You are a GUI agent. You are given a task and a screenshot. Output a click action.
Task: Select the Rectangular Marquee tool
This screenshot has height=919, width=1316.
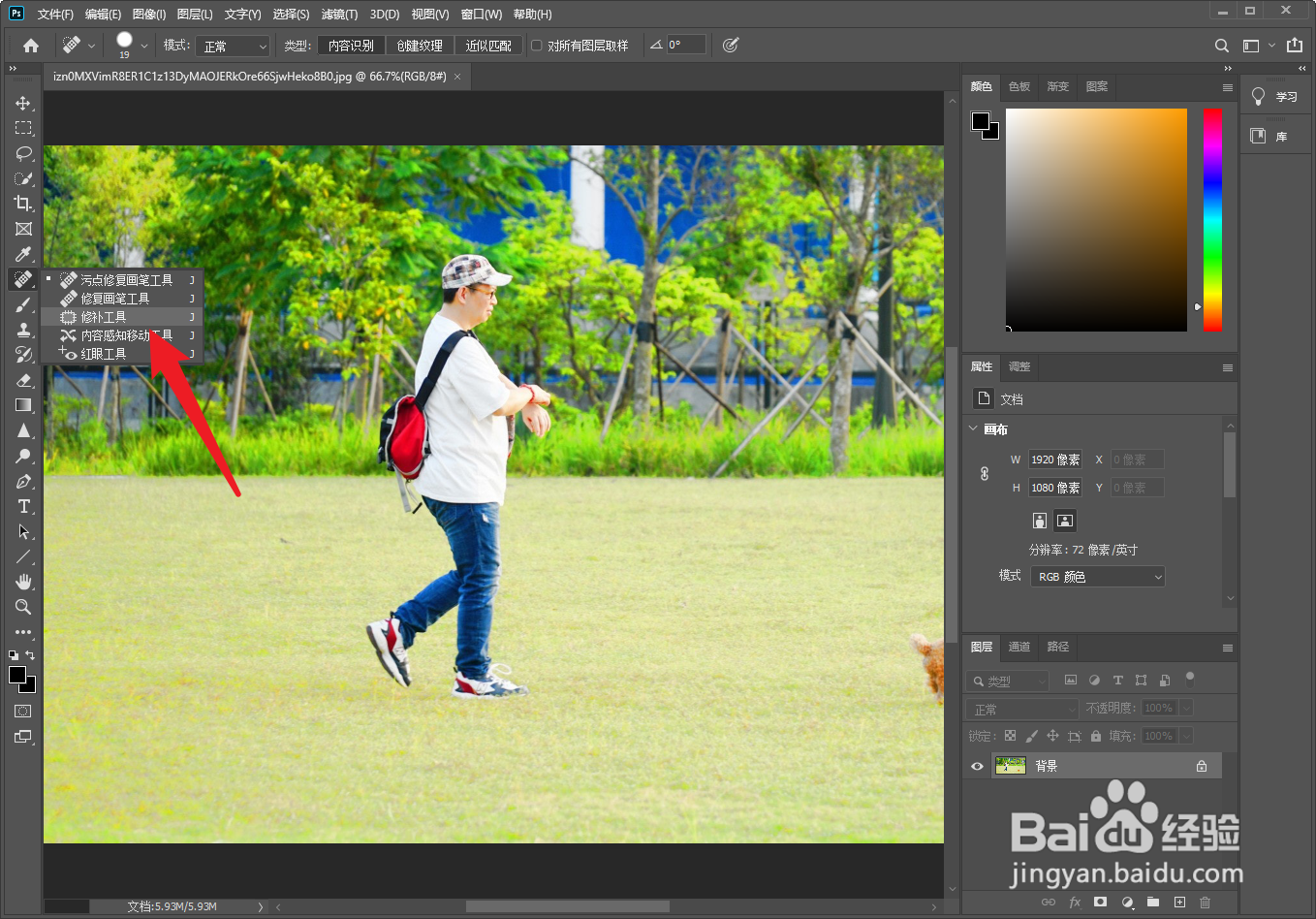(x=23, y=128)
